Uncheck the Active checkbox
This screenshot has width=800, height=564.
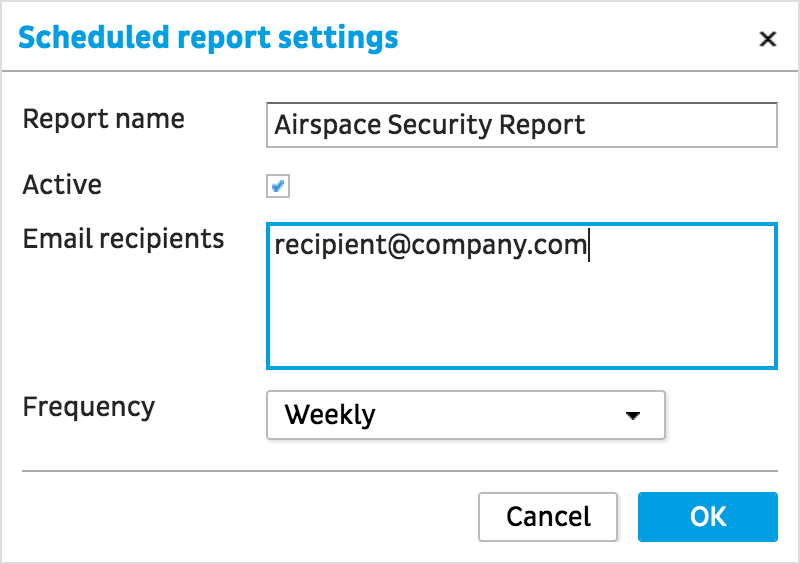click(x=278, y=186)
